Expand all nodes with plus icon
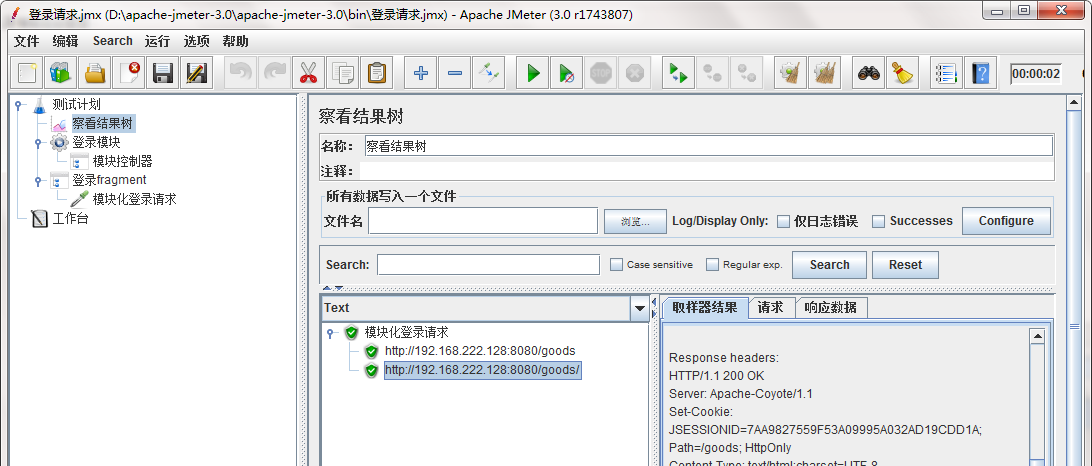Screen dimensions: 1092x466 tap(421, 72)
